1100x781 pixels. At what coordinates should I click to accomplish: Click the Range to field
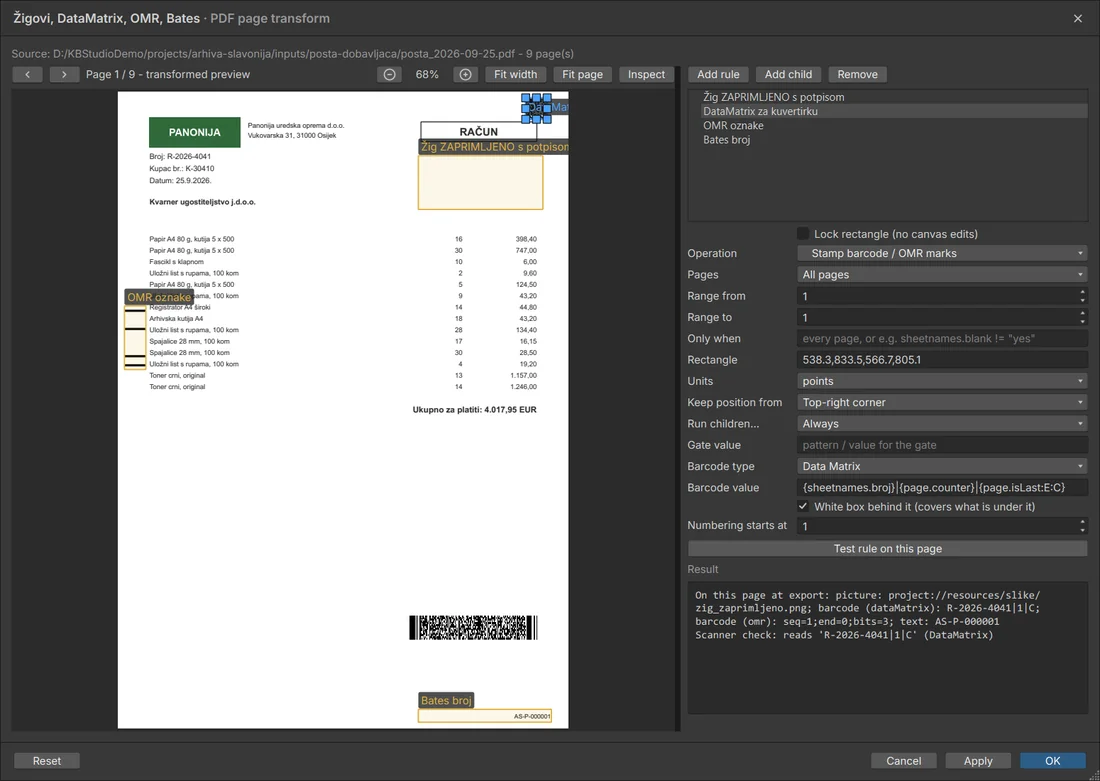coord(937,317)
